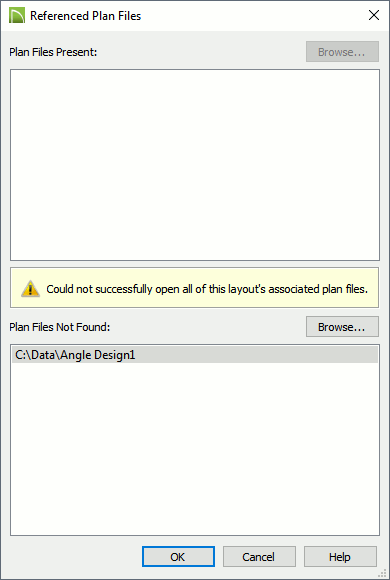
Task: Confirm the dialog with OK
Action: pos(178,557)
